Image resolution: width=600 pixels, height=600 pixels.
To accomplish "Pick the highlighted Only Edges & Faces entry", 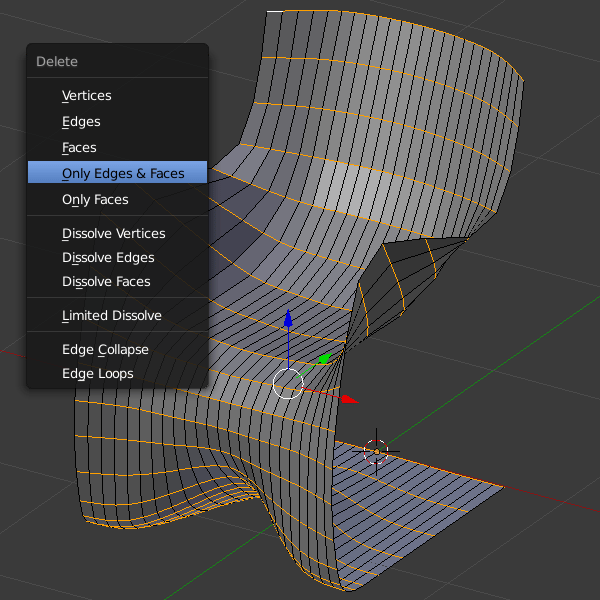I will pos(123,174).
